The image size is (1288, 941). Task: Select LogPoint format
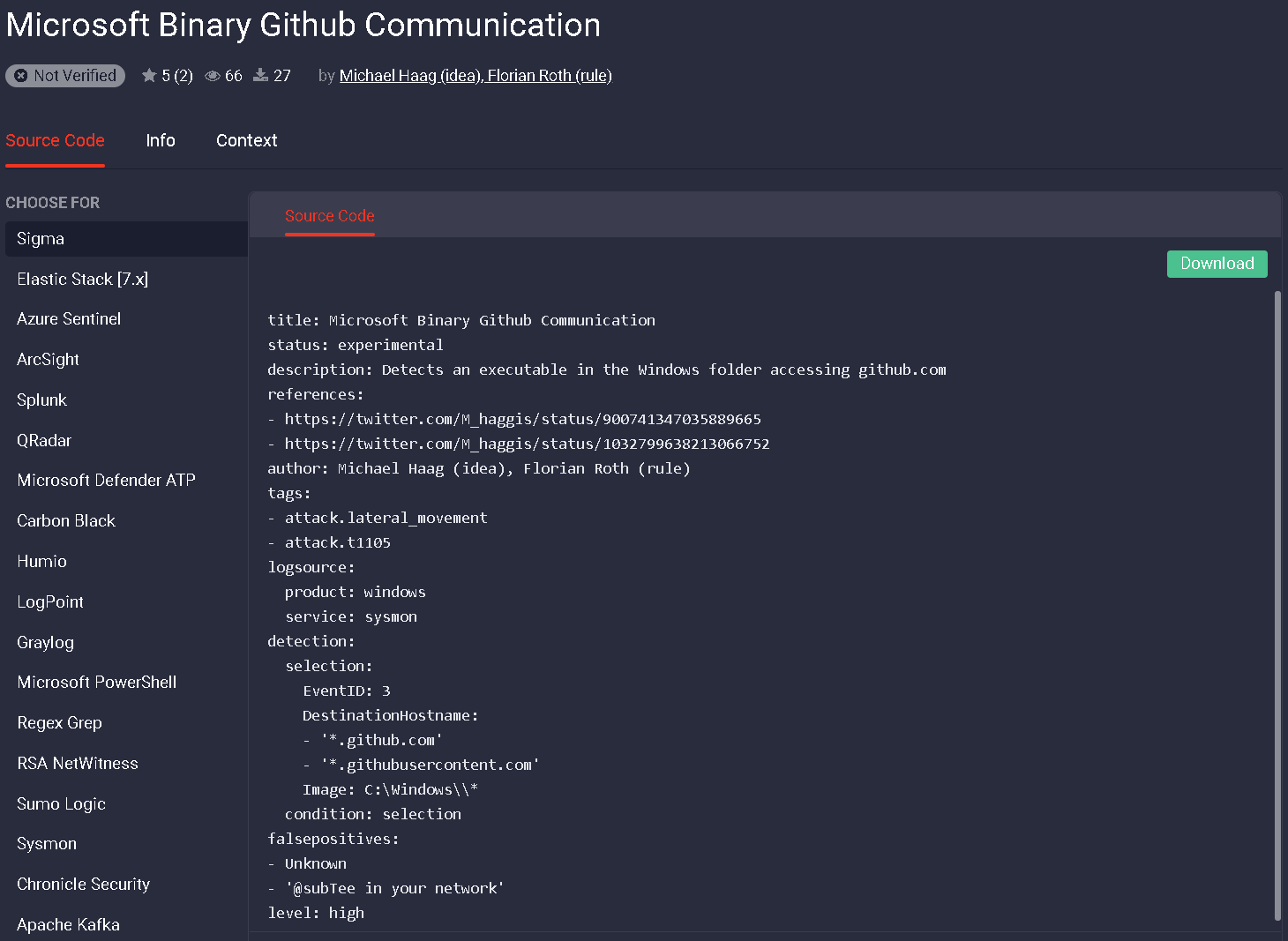pyautogui.click(x=126, y=602)
